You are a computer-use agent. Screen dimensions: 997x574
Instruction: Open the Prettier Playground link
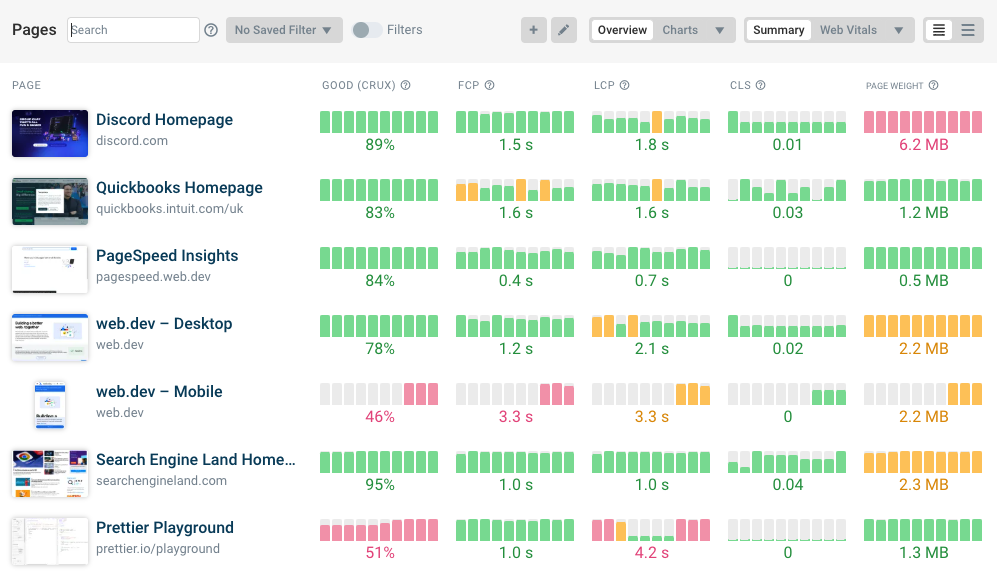(x=165, y=528)
